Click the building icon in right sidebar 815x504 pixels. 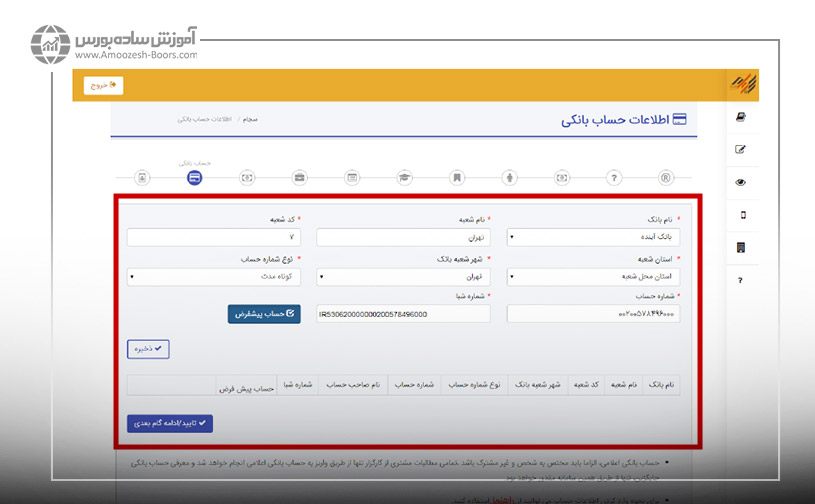tap(740, 248)
